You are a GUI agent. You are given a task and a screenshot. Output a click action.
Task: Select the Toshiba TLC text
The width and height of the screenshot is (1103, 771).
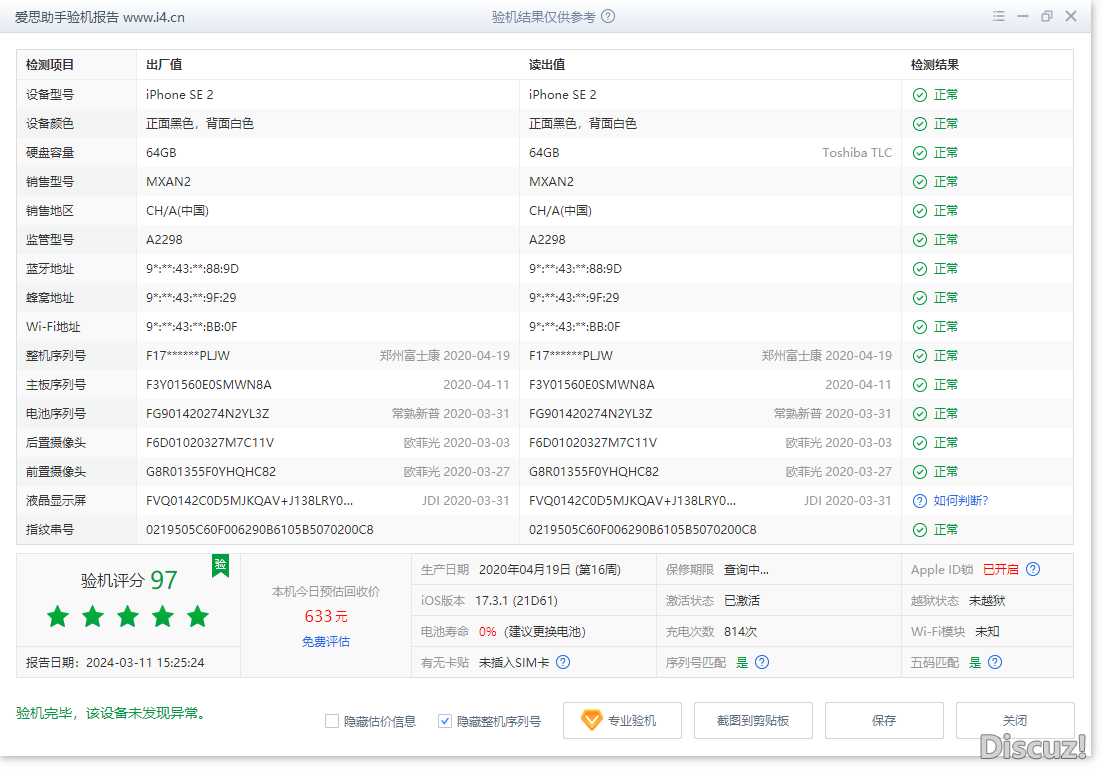tap(857, 153)
